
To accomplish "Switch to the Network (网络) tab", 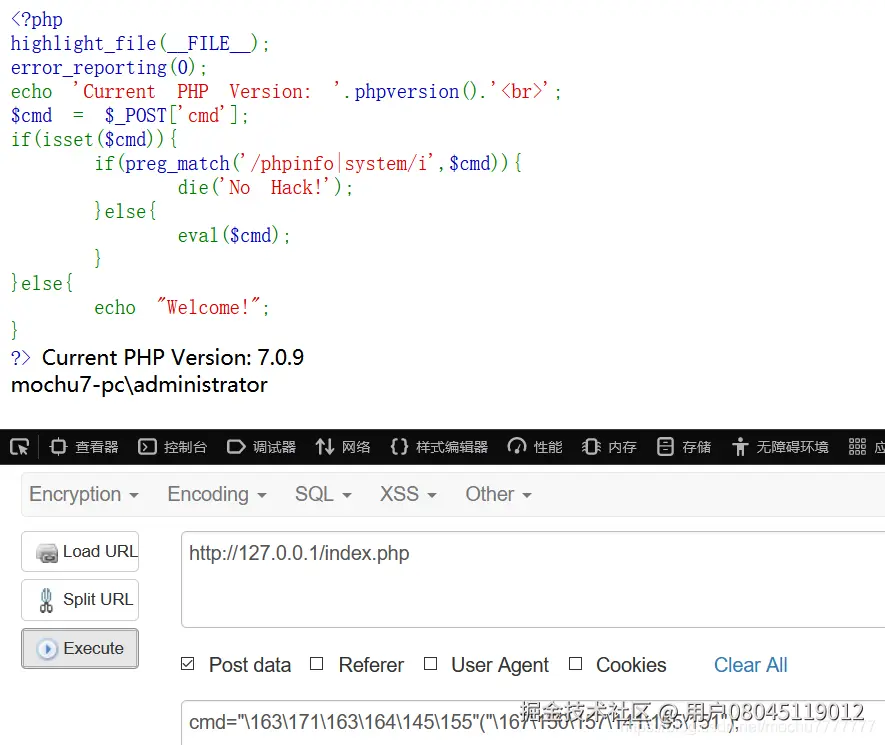I will (343, 447).
